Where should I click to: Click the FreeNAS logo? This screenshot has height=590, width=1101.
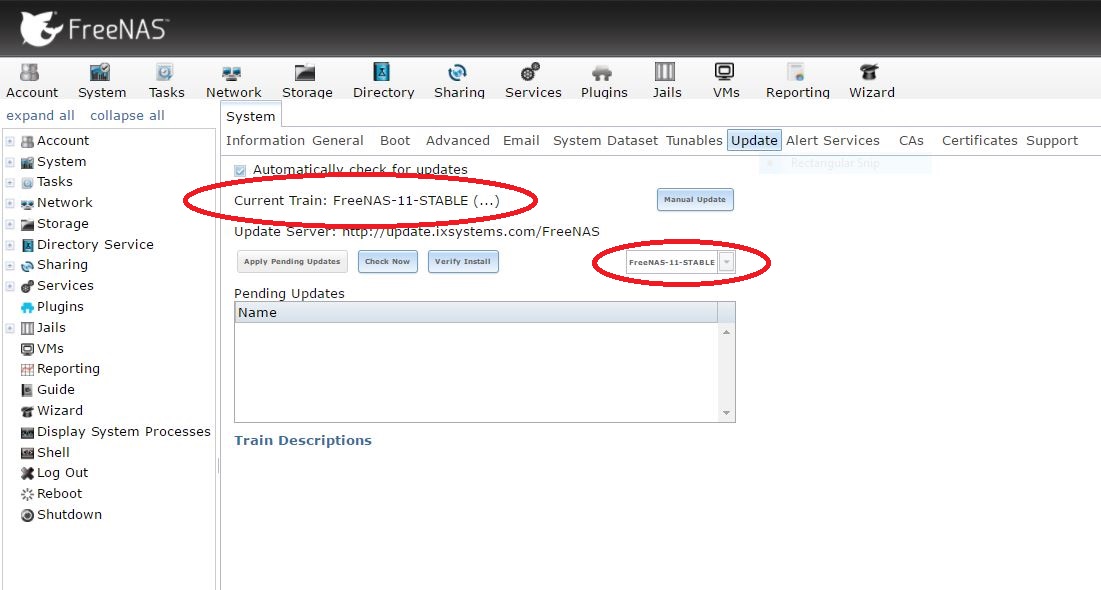click(94, 29)
